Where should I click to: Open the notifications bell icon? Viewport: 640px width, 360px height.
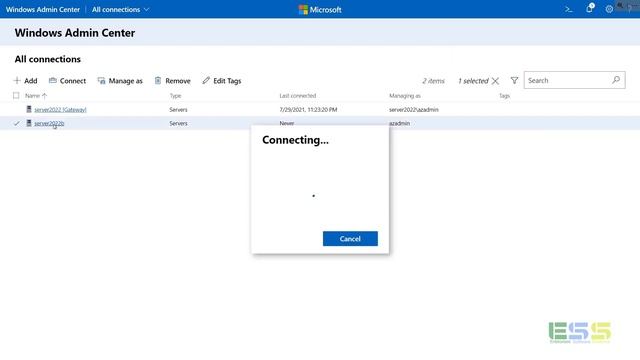pyautogui.click(x=589, y=8)
